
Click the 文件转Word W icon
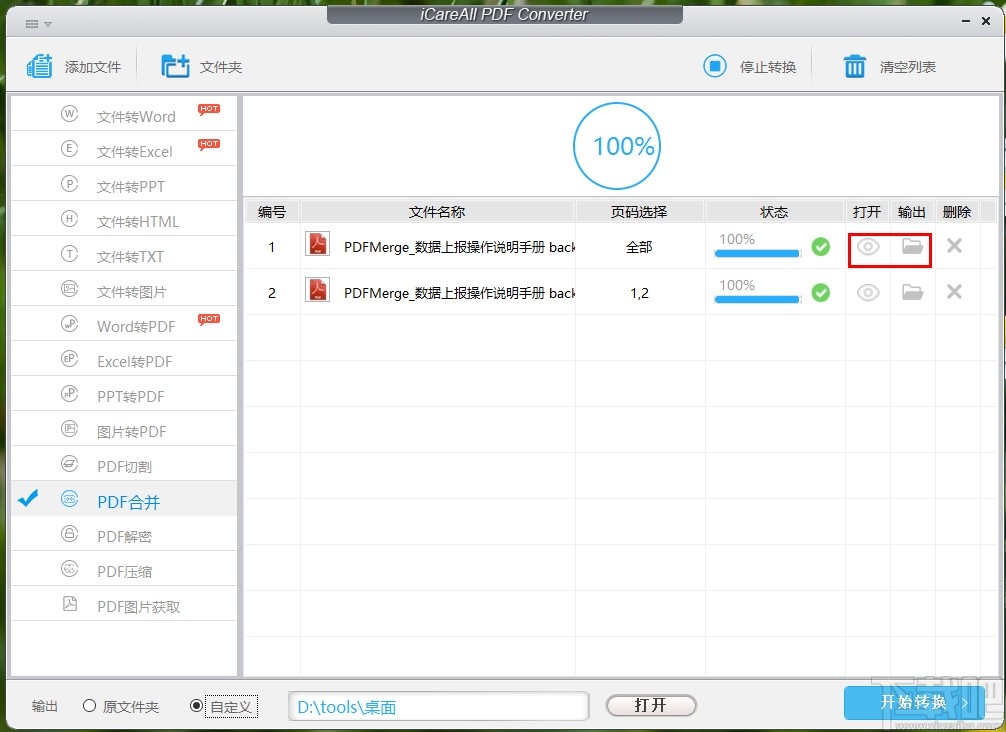pos(69,114)
